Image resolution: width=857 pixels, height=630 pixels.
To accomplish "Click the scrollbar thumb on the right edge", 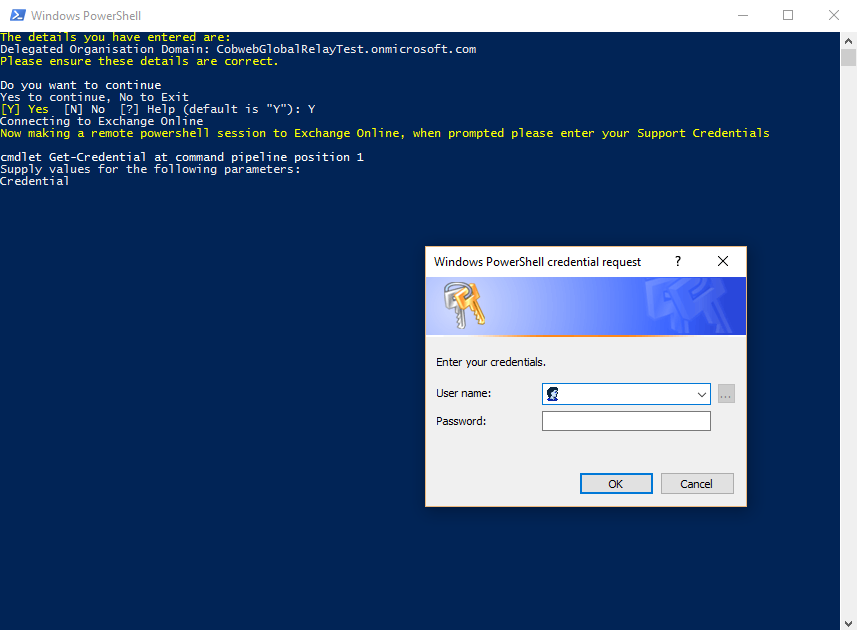I will click(x=850, y=55).
